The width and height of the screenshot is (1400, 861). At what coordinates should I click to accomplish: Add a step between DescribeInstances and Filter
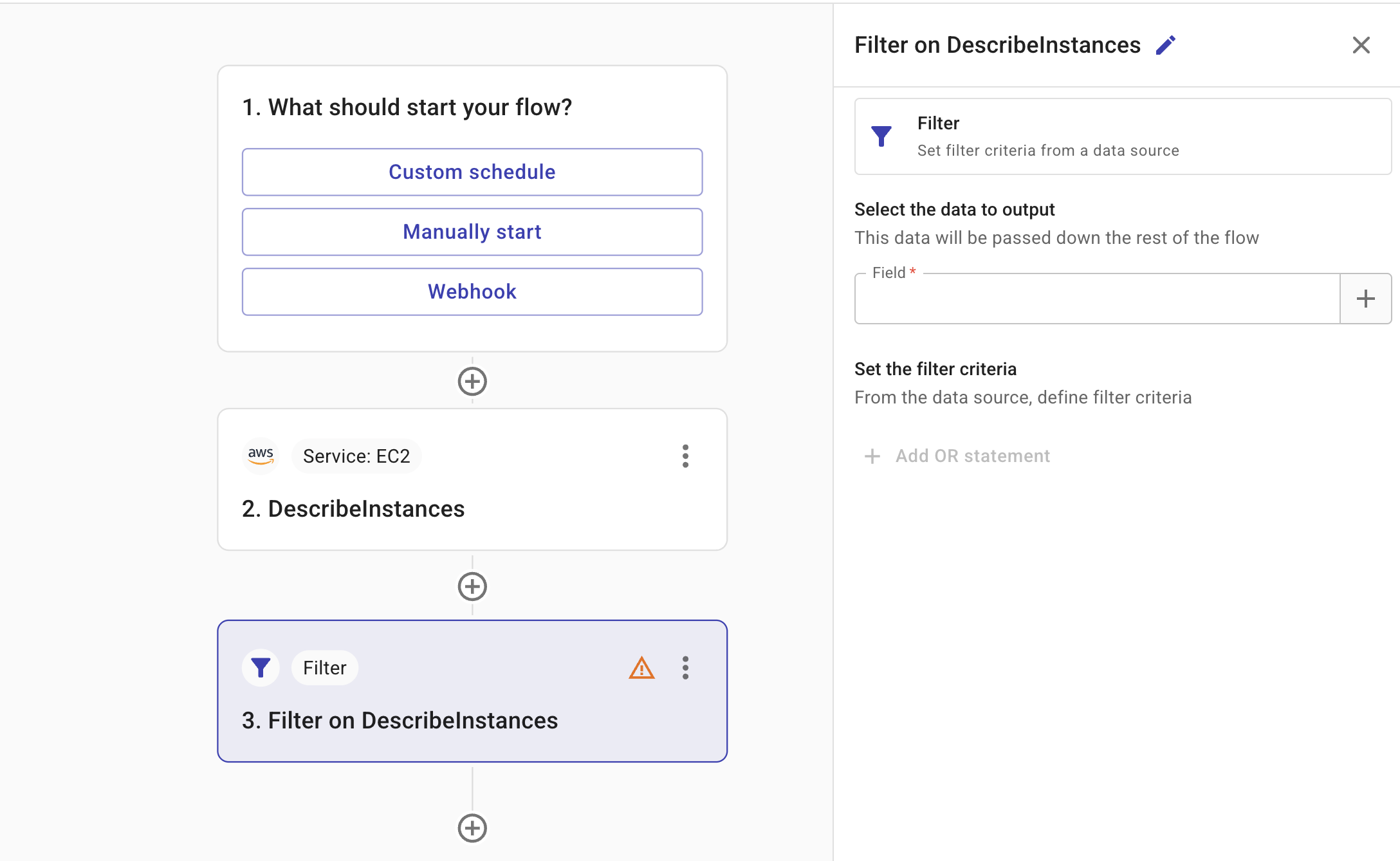472,586
